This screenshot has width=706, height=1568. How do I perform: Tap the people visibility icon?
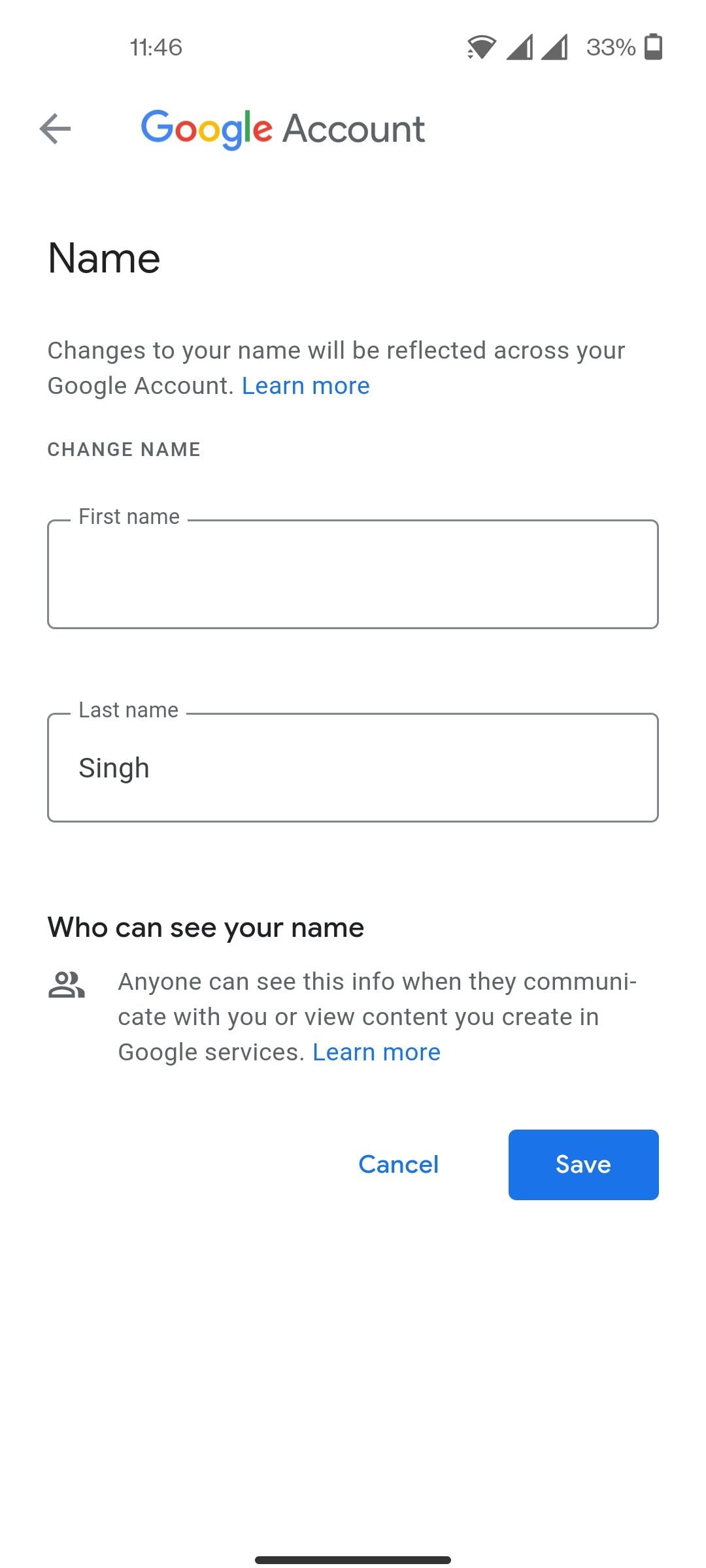point(66,985)
